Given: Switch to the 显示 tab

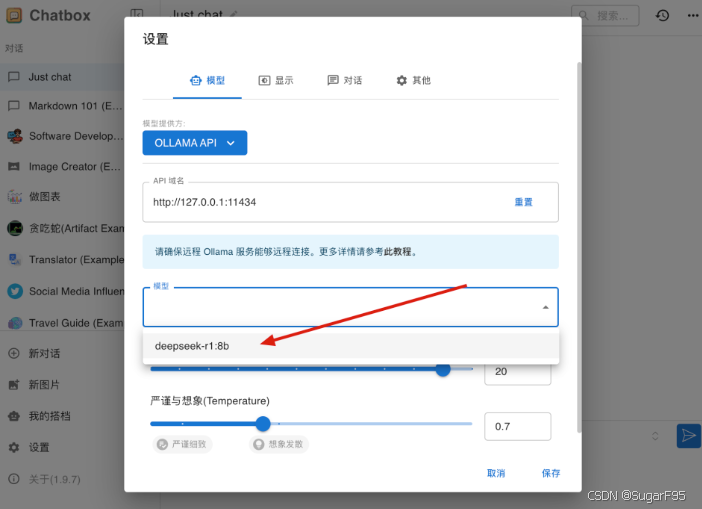Looking at the screenshot, I should click(276, 81).
